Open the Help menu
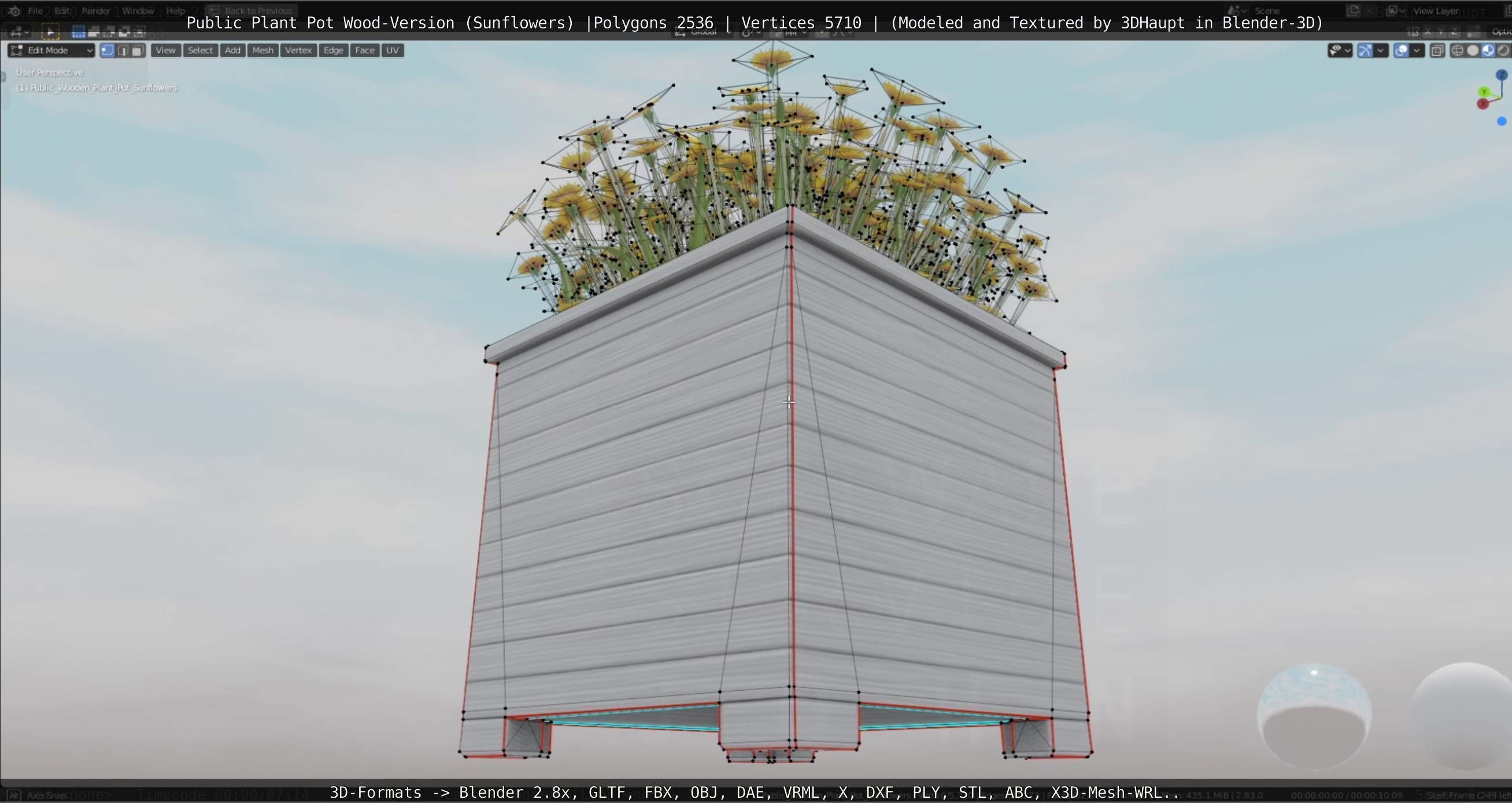The image size is (1512, 803). point(176,10)
